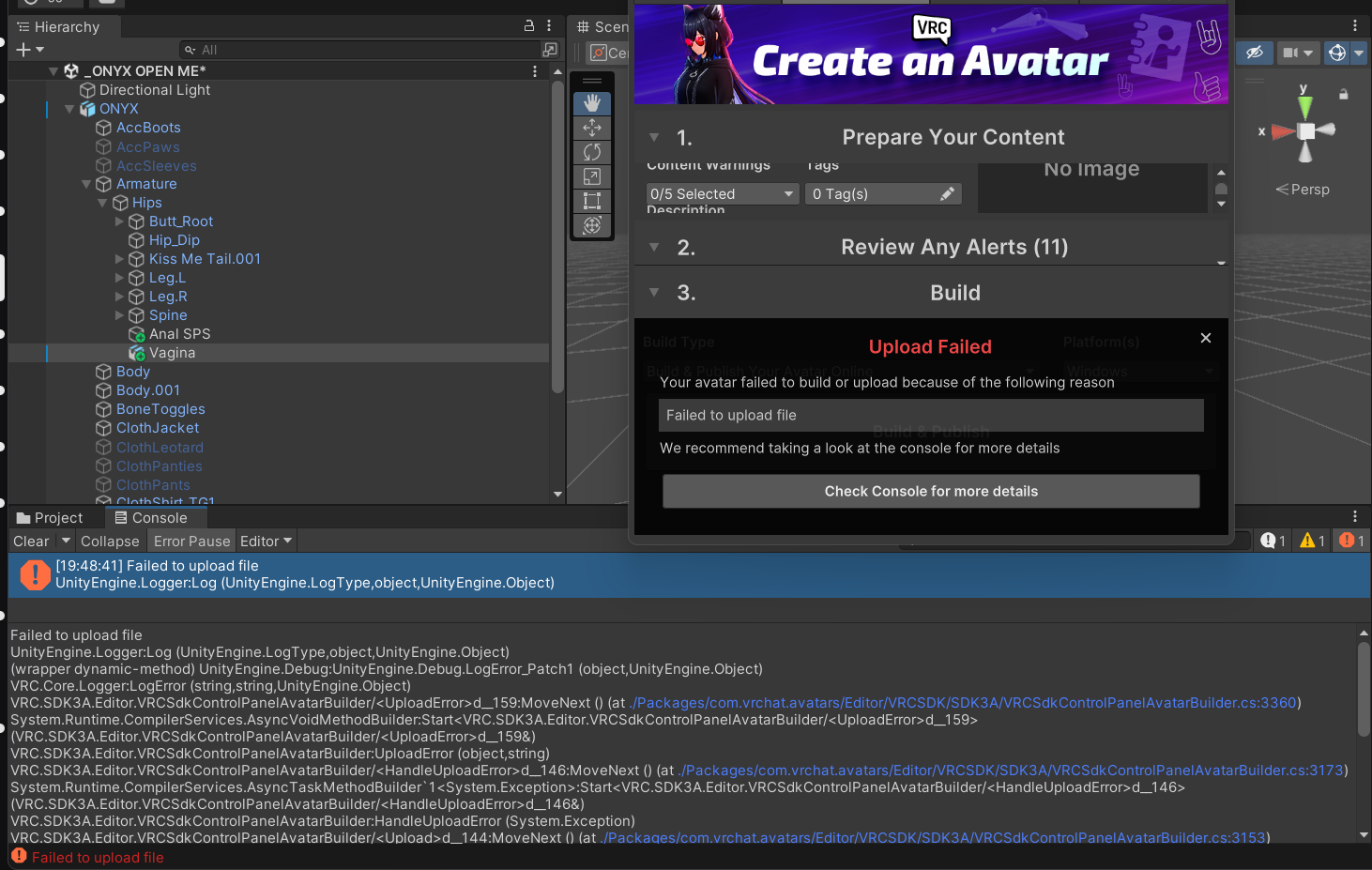Switch to the Project tab
Screen dimensions: 1372x870
click(51, 518)
